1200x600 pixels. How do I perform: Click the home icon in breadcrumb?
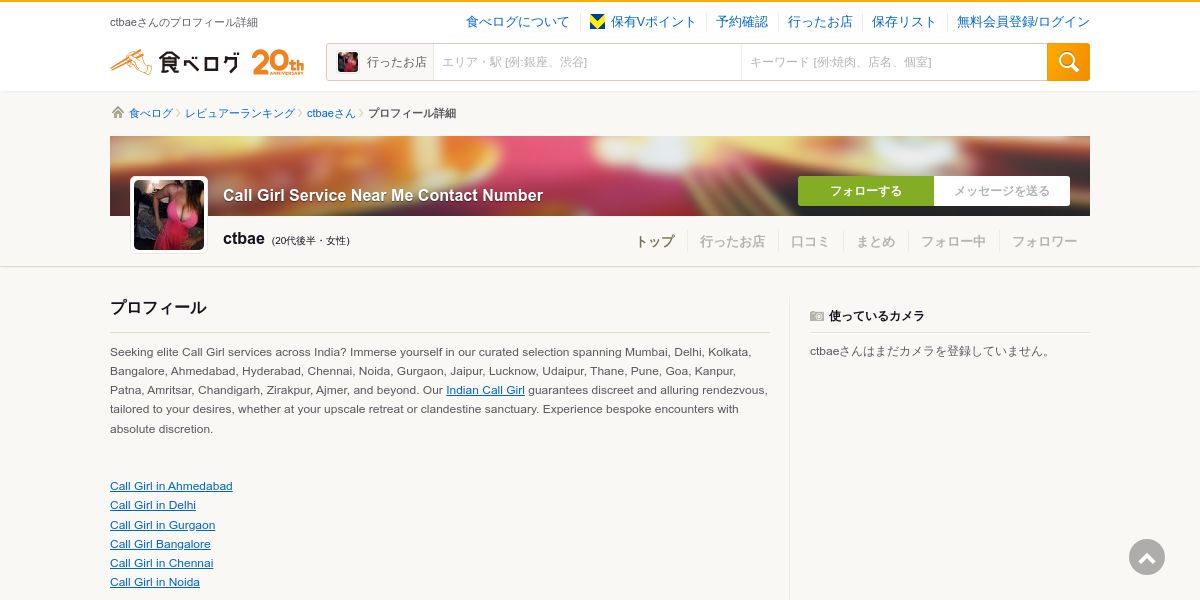pos(118,113)
